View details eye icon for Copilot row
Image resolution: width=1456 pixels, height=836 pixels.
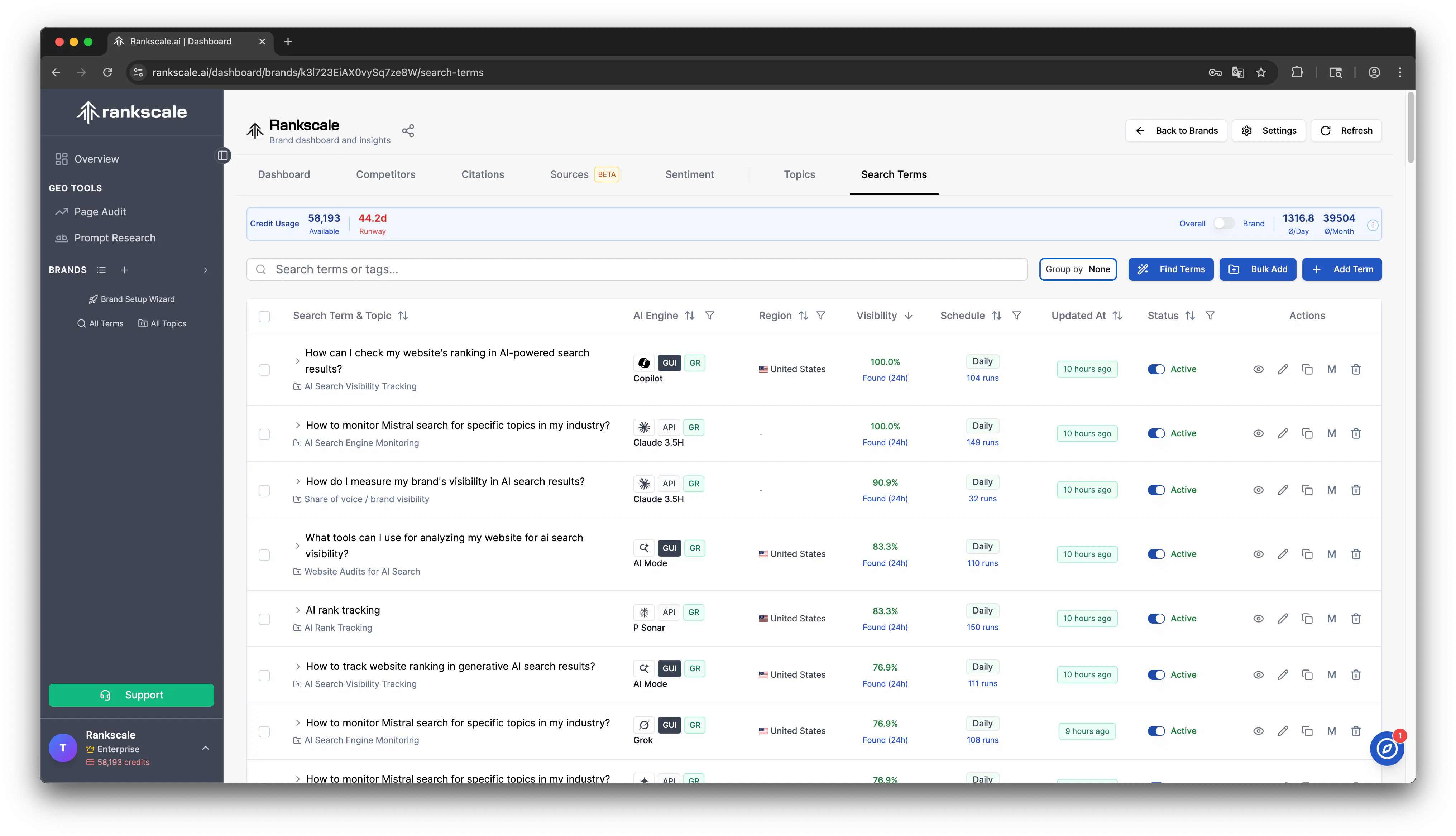[x=1258, y=369]
